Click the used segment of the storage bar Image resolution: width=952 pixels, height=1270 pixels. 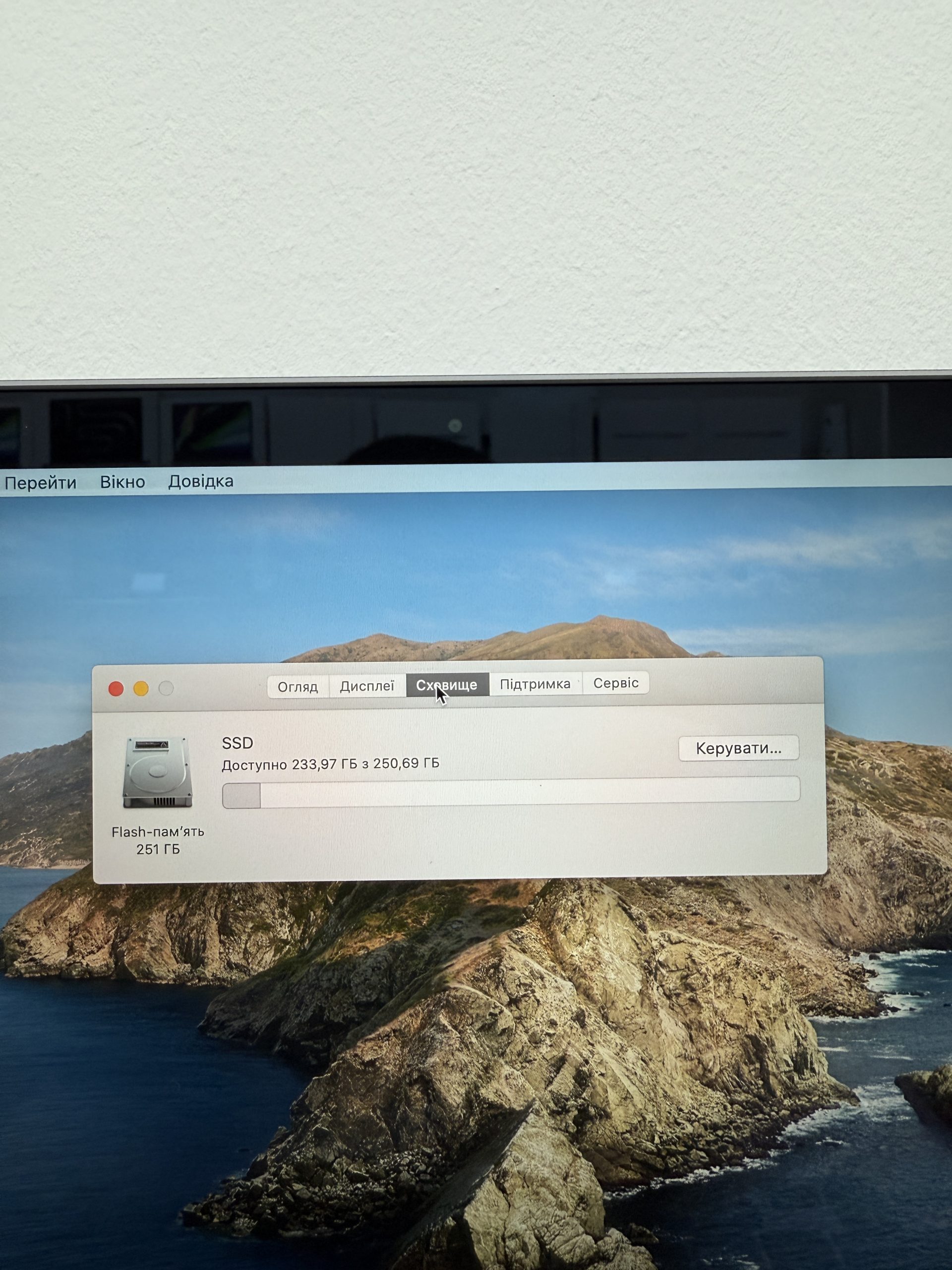coord(241,796)
